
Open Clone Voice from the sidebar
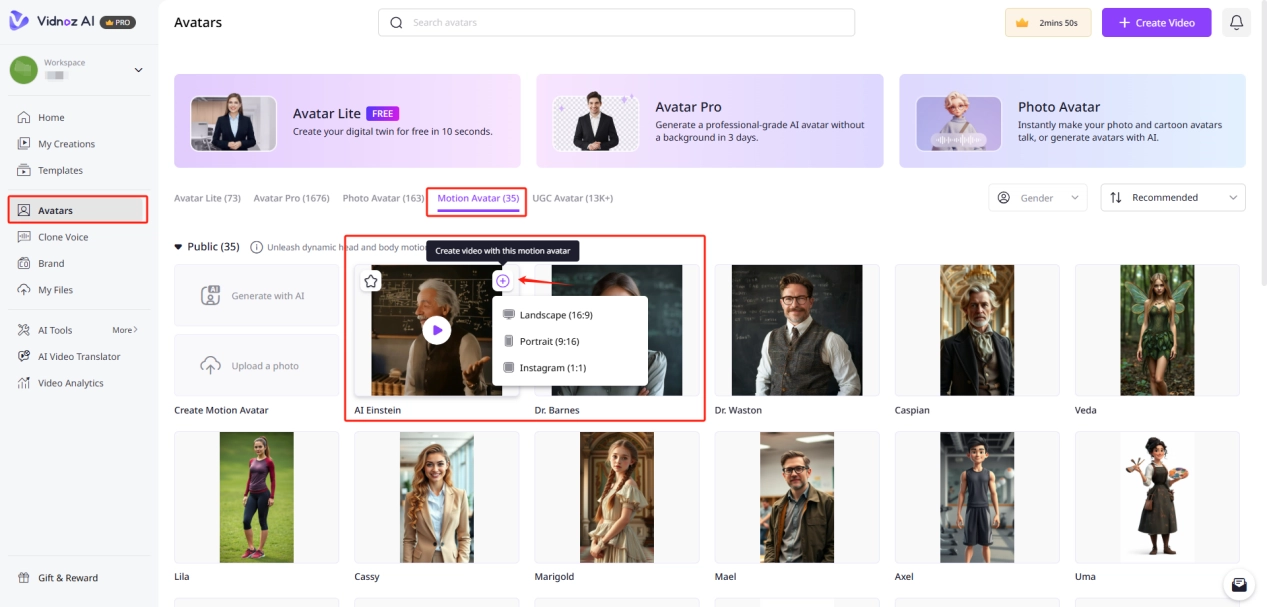coord(63,237)
